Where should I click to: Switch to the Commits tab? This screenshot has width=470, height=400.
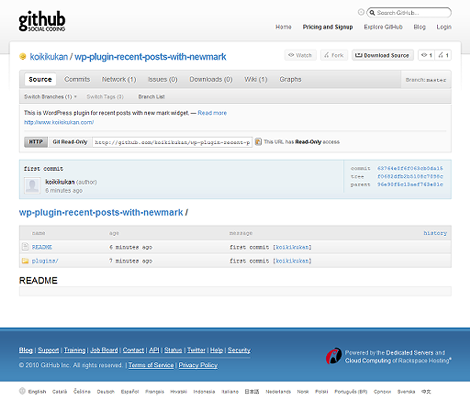click(77, 79)
